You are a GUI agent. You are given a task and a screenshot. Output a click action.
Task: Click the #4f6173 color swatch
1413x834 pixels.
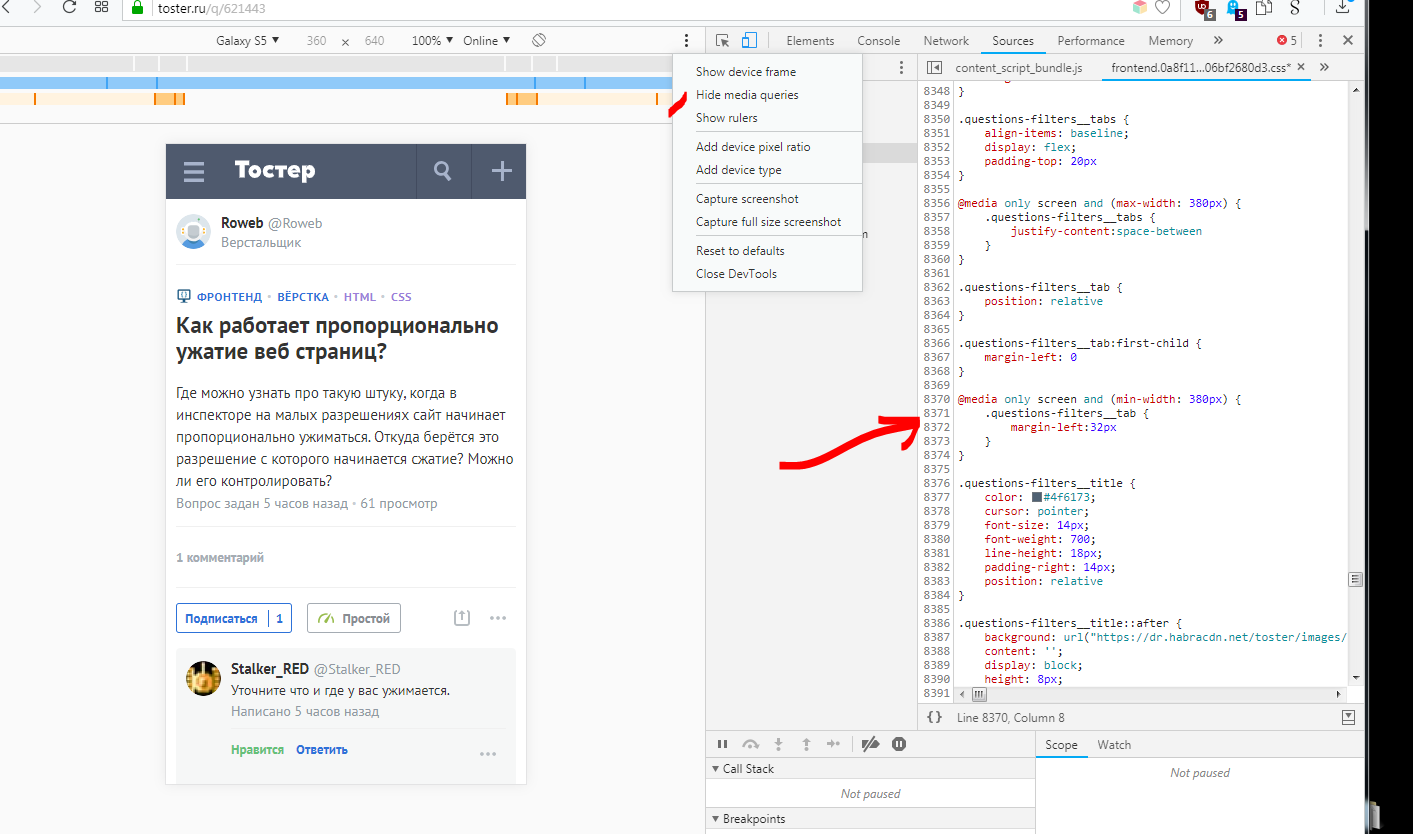[x=1038, y=497]
